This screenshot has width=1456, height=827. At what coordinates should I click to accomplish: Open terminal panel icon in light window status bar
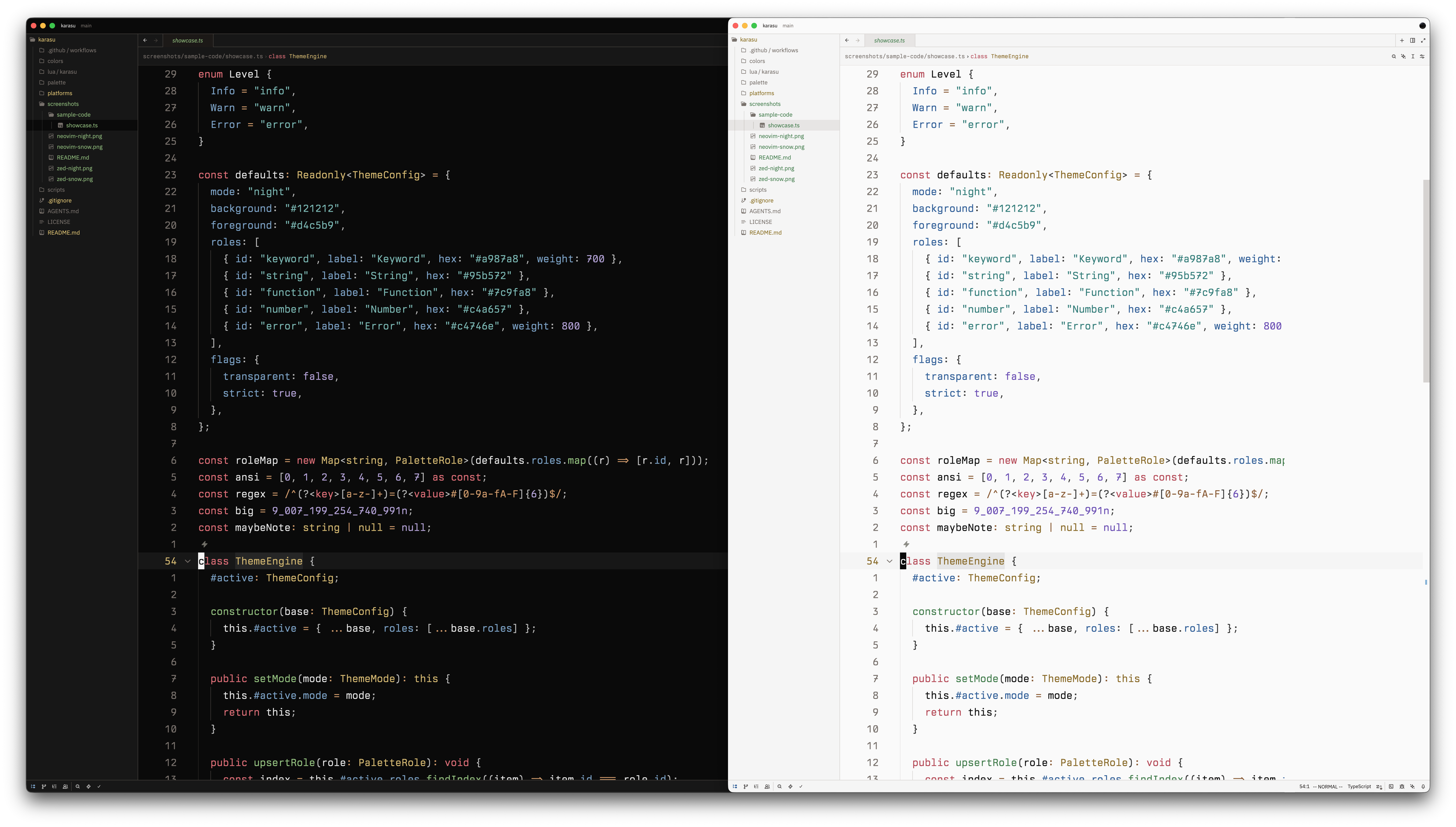point(1391,787)
